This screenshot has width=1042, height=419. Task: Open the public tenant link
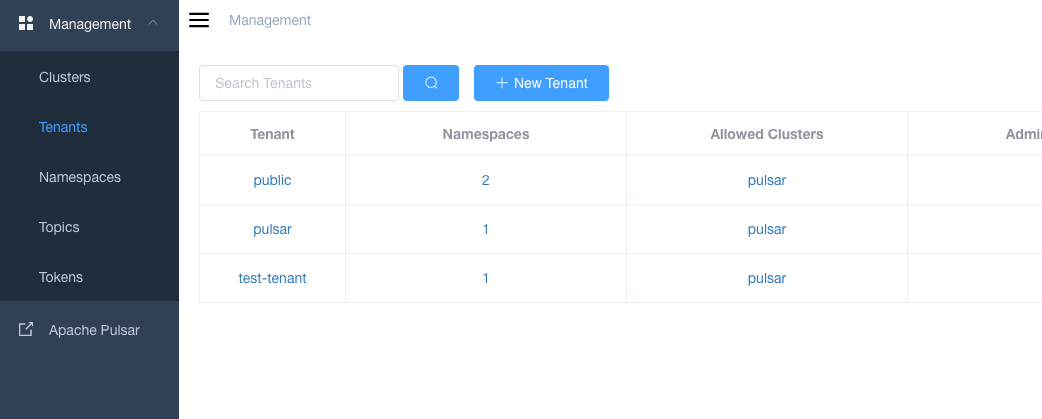click(x=272, y=180)
